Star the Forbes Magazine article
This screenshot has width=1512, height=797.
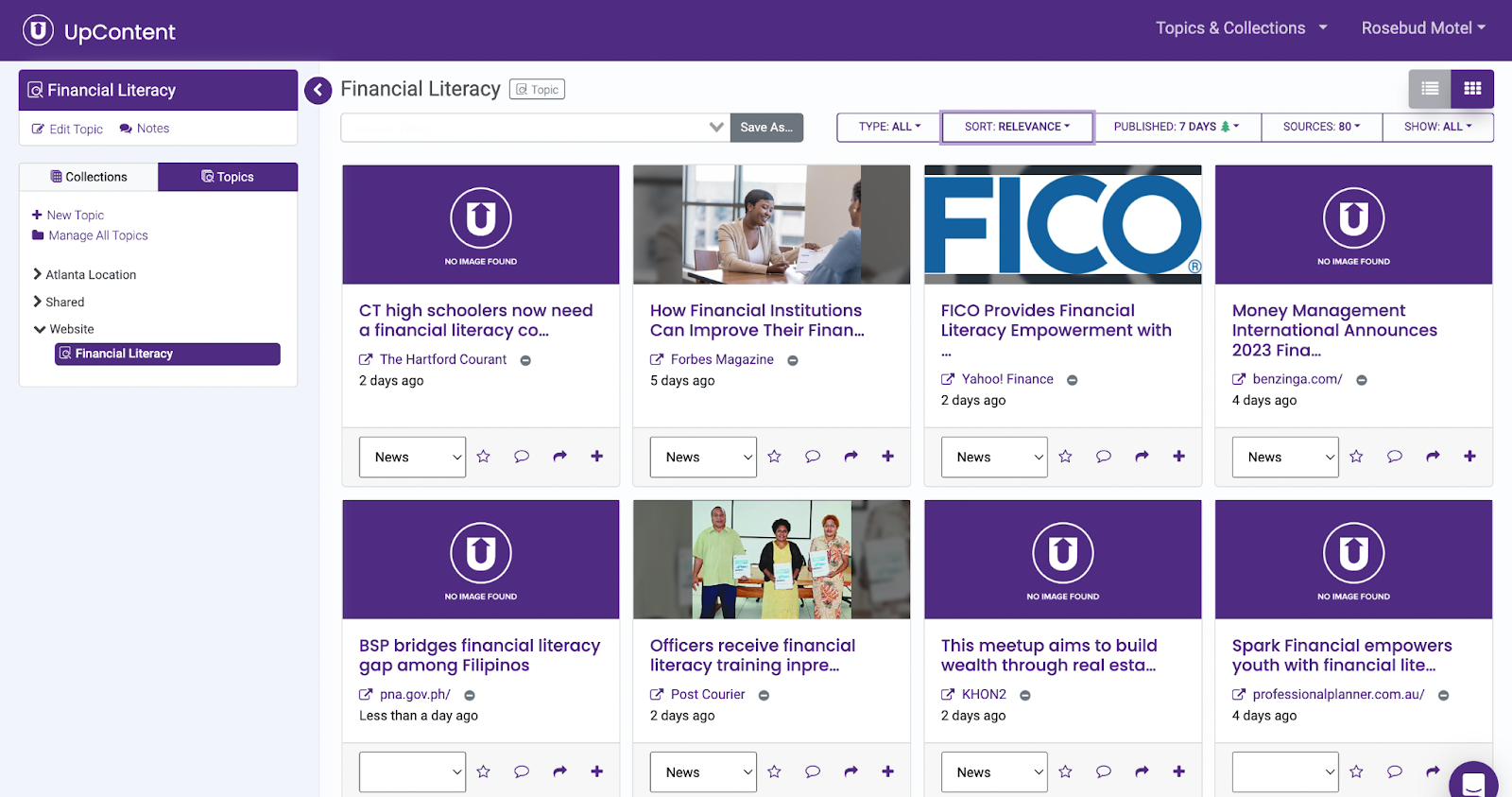coord(775,457)
